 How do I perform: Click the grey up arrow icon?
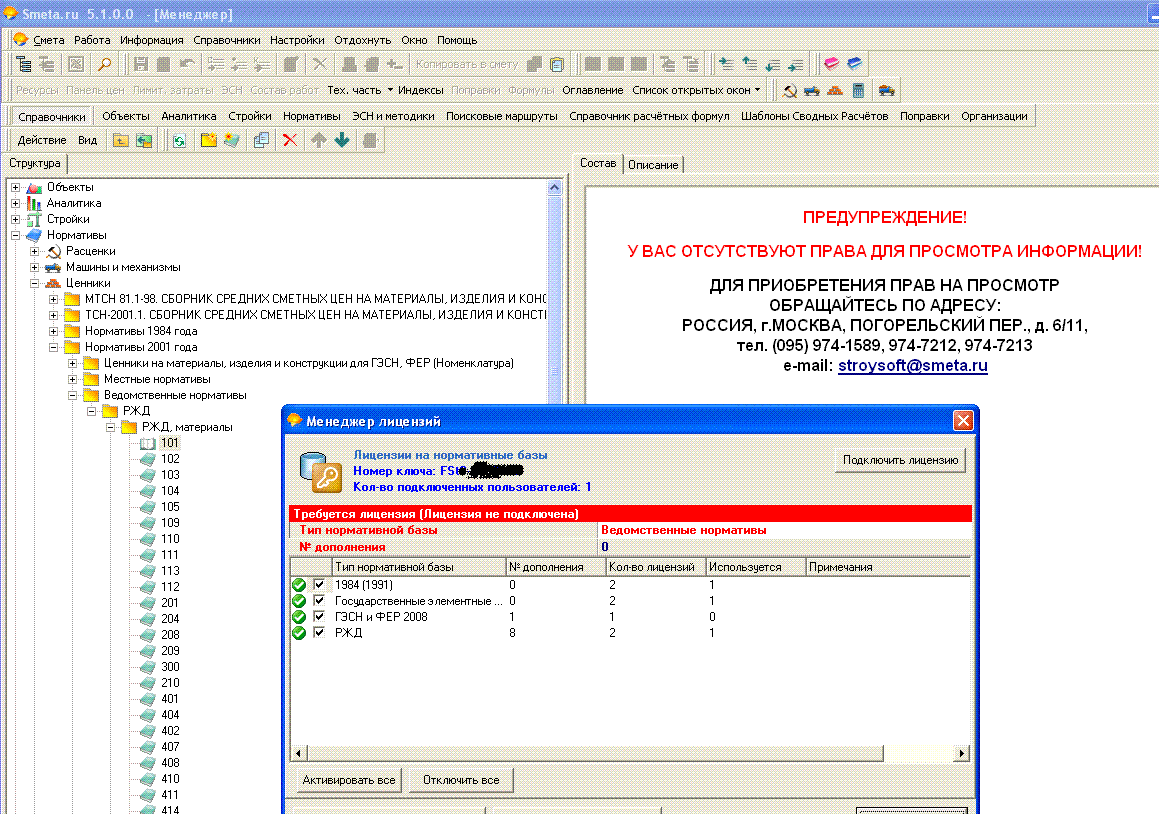319,140
